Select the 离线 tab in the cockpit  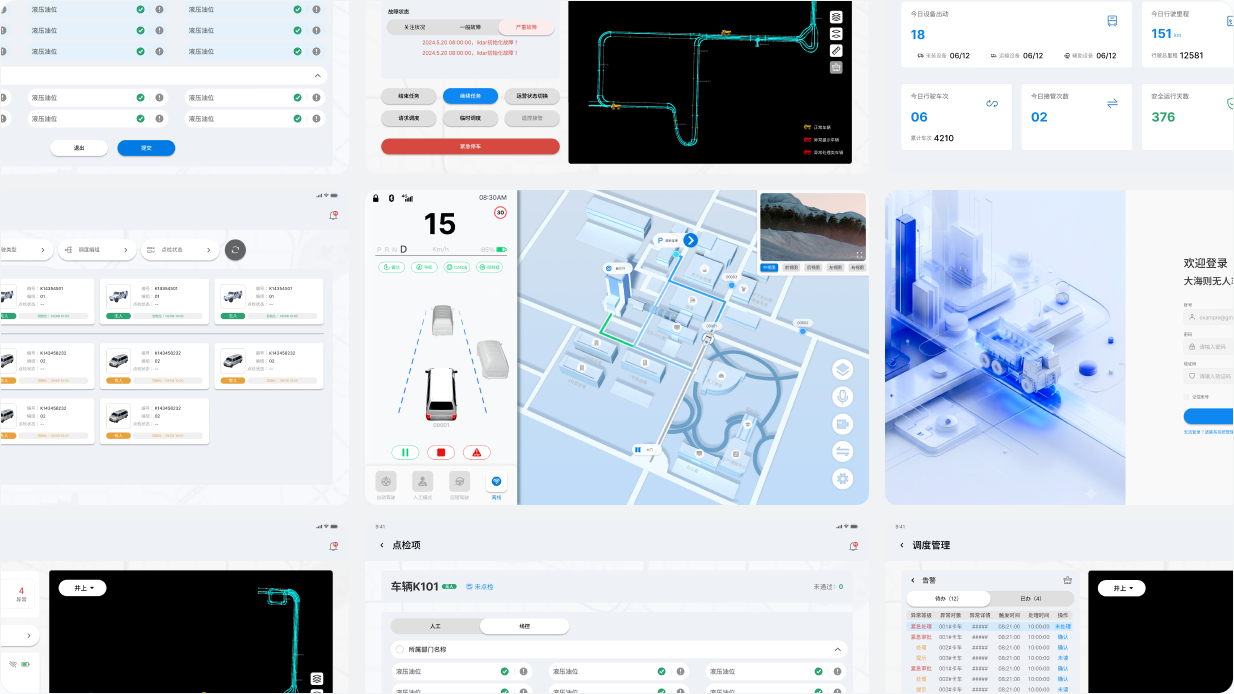[496, 485]
